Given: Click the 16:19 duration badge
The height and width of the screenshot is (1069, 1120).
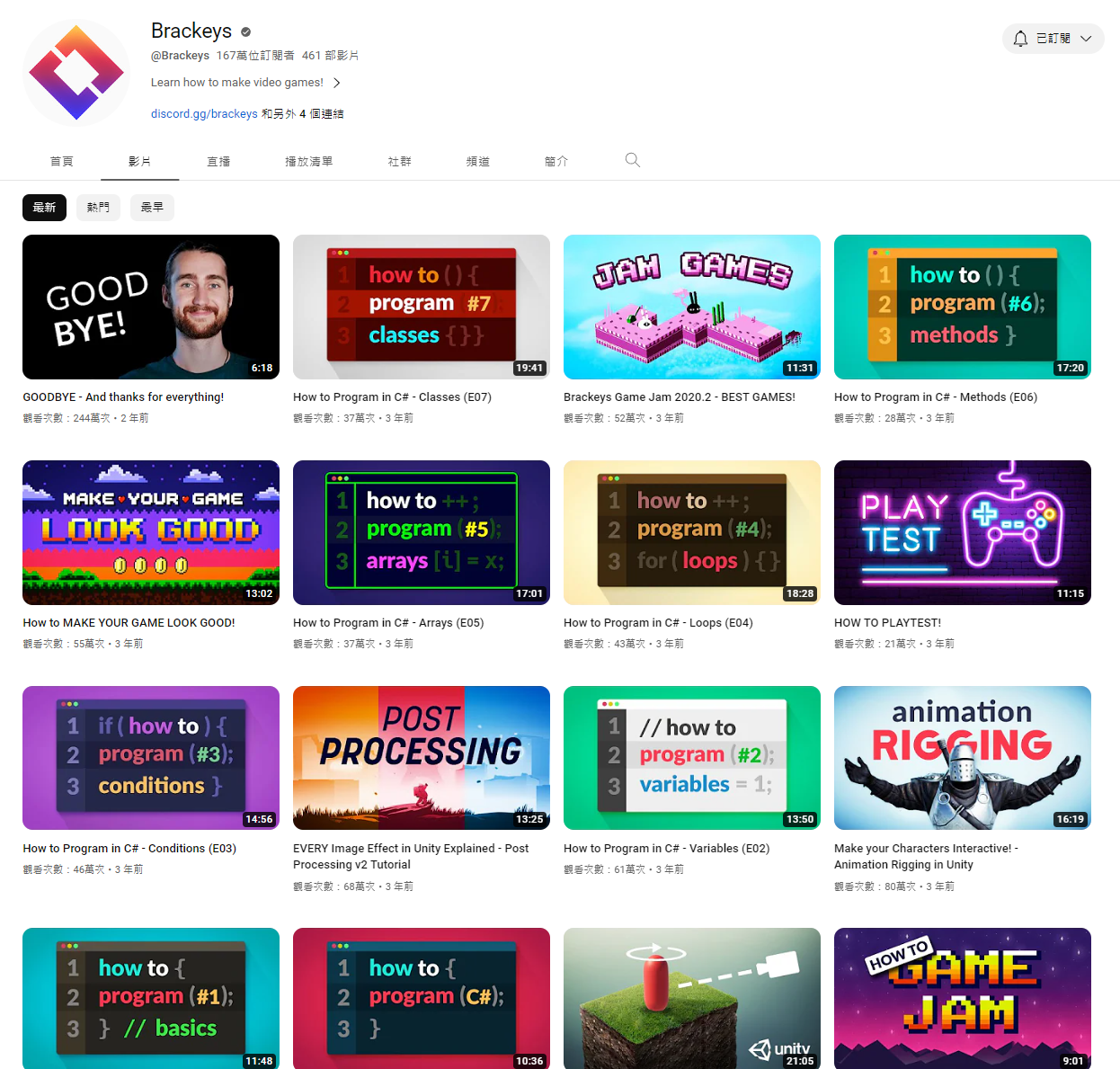Looking at the screenshot, I should coord(1071,819).
